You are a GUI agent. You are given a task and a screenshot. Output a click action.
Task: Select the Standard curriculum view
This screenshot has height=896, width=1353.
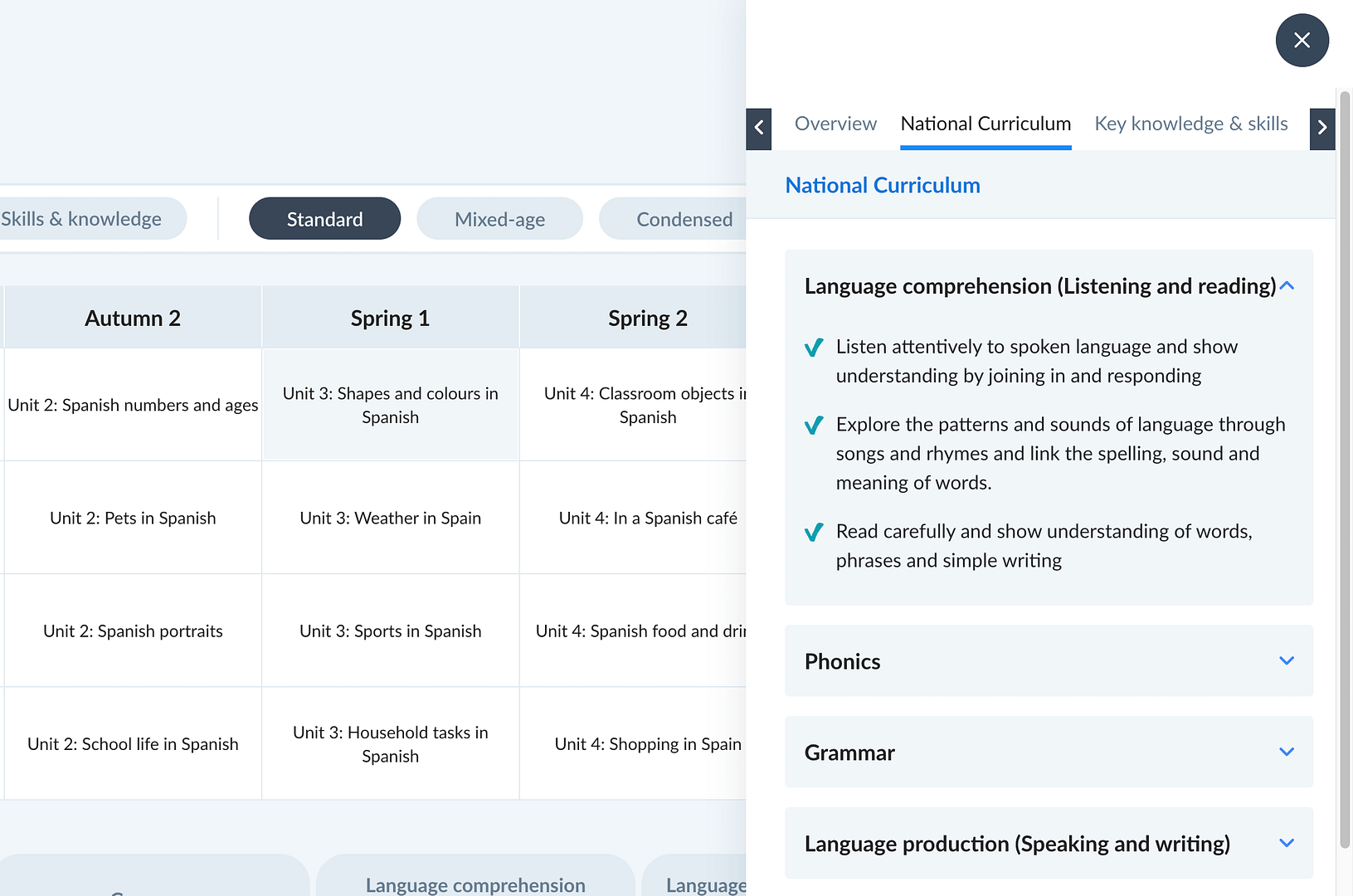click(x=324, y=219)
